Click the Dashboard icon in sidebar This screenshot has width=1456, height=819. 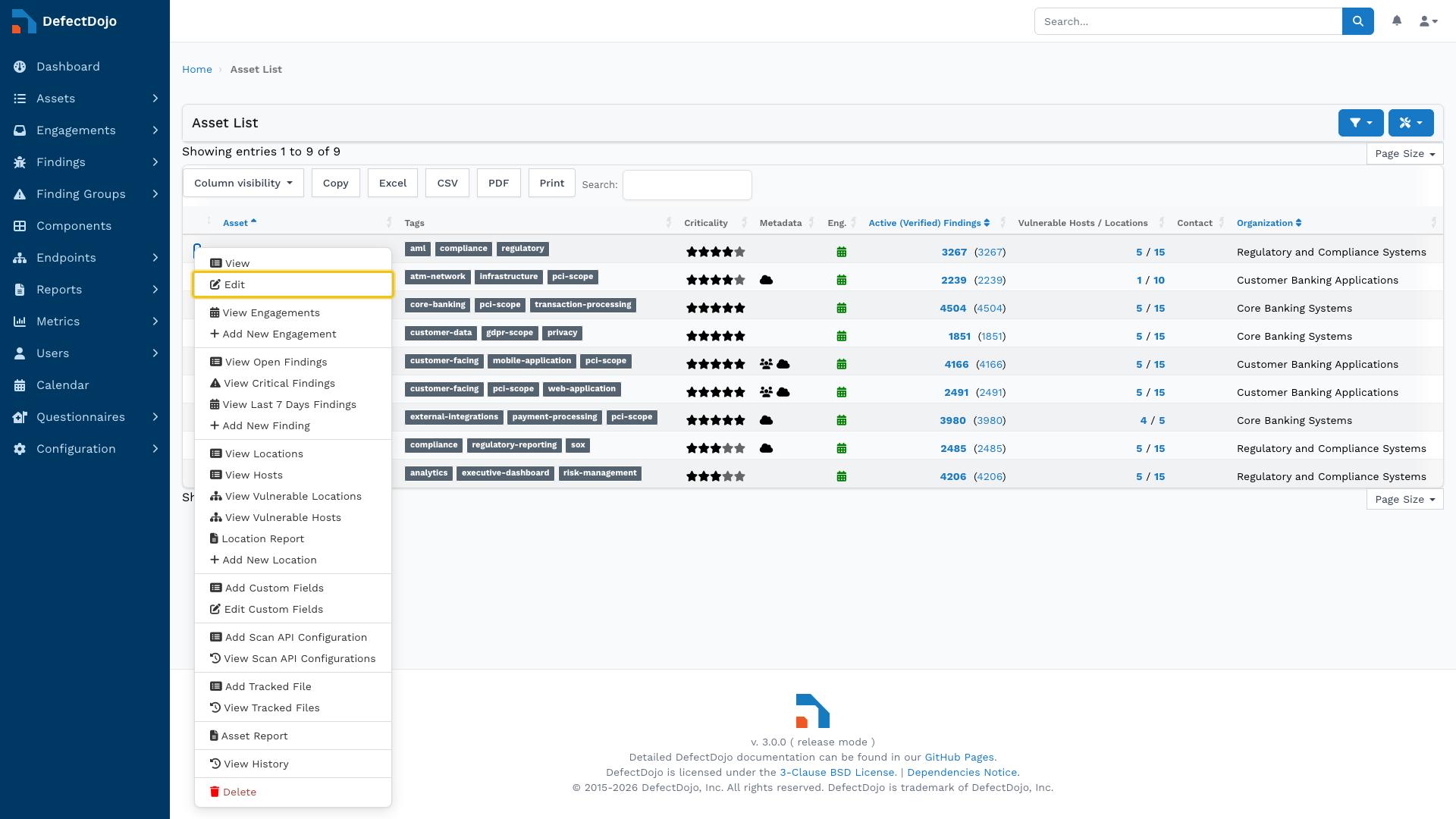20,67
